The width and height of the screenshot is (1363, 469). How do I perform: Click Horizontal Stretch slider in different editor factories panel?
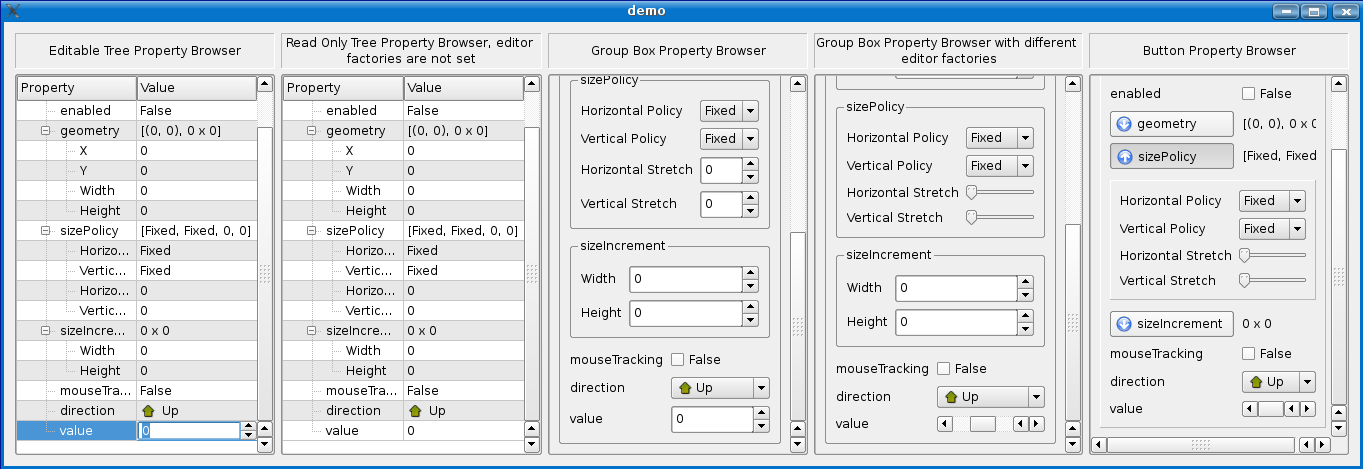(x=999, y=192)
